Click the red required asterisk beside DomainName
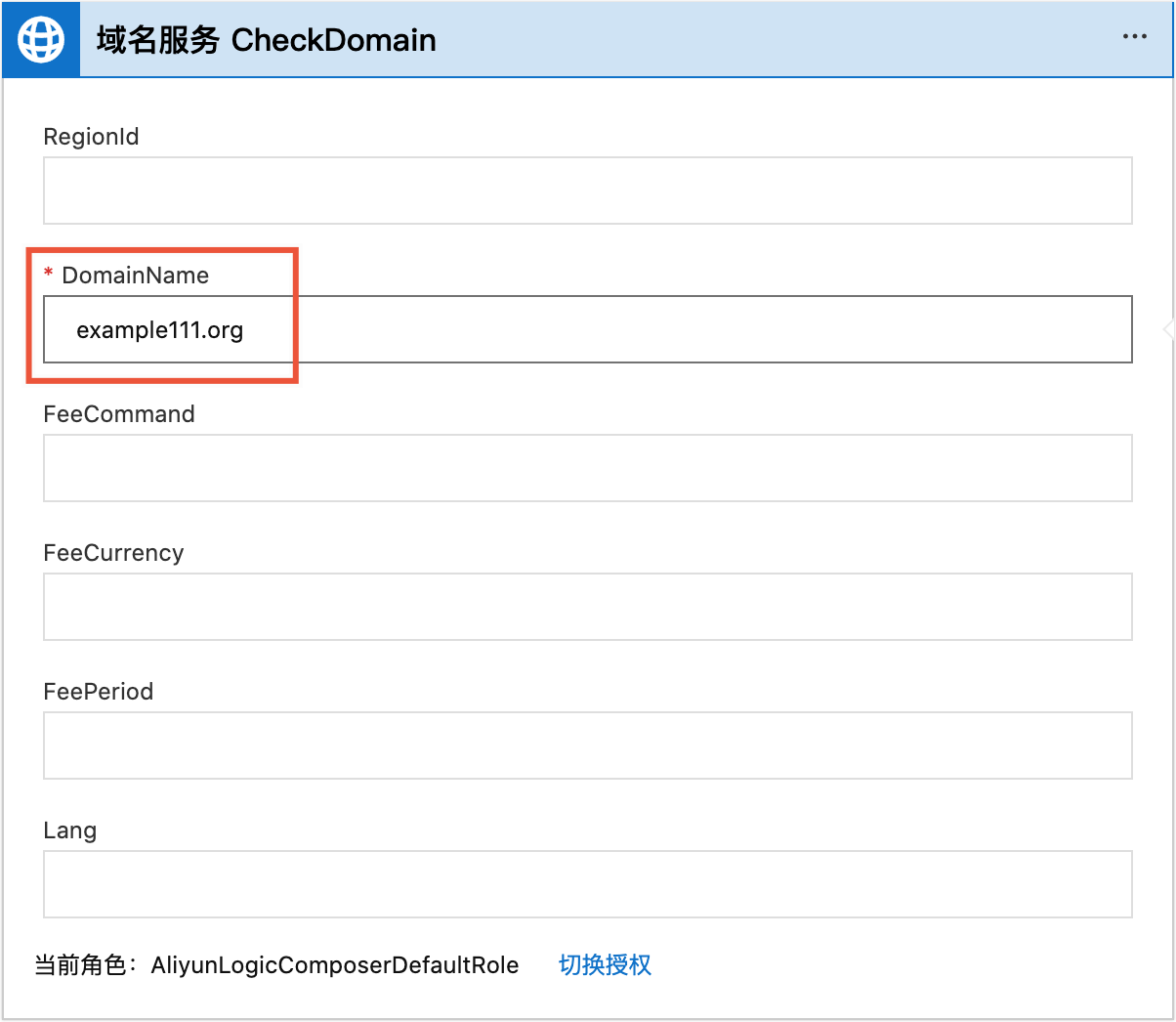 (x=49, y=274)
